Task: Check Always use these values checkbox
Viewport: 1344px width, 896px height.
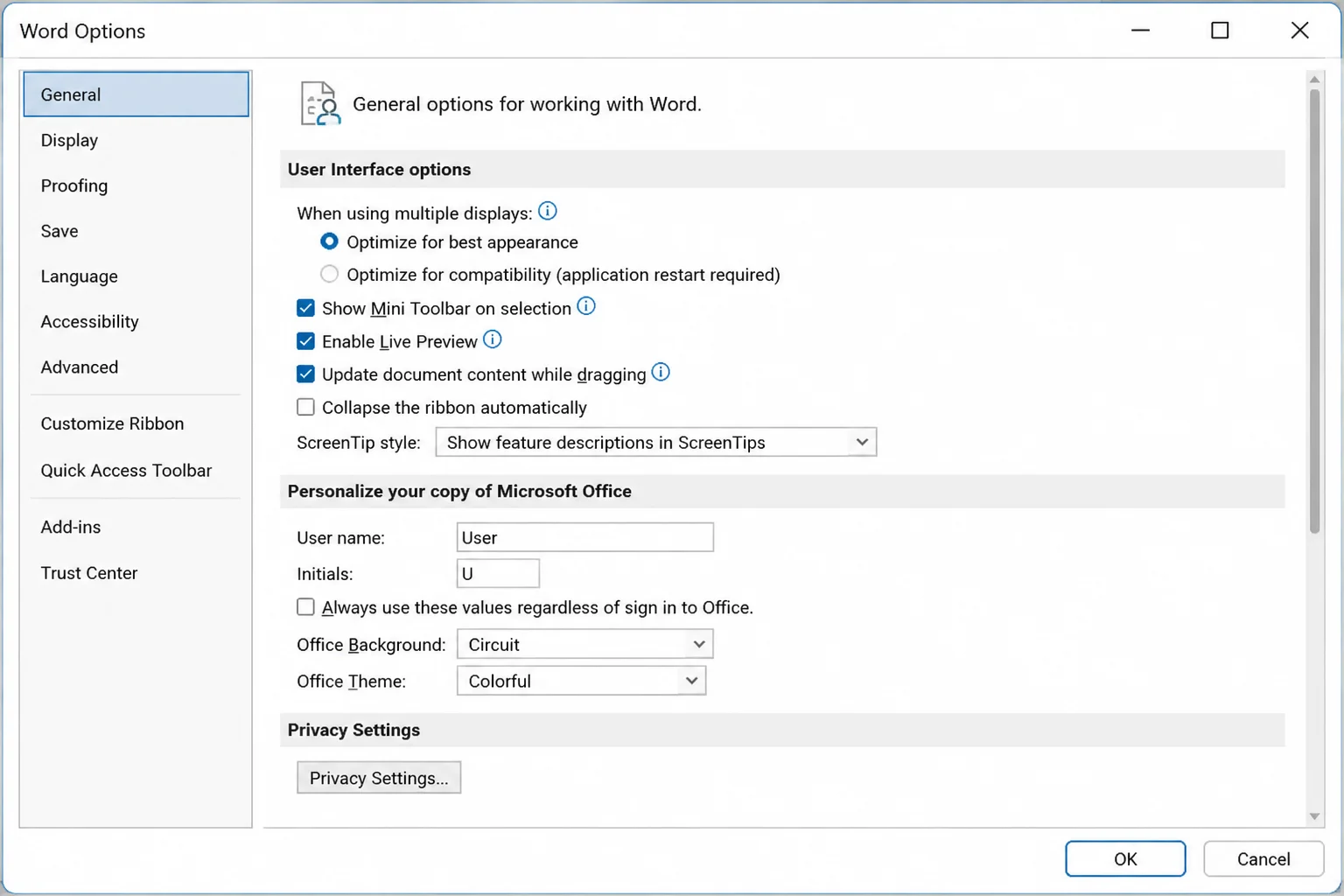Action: click(305, 607)
